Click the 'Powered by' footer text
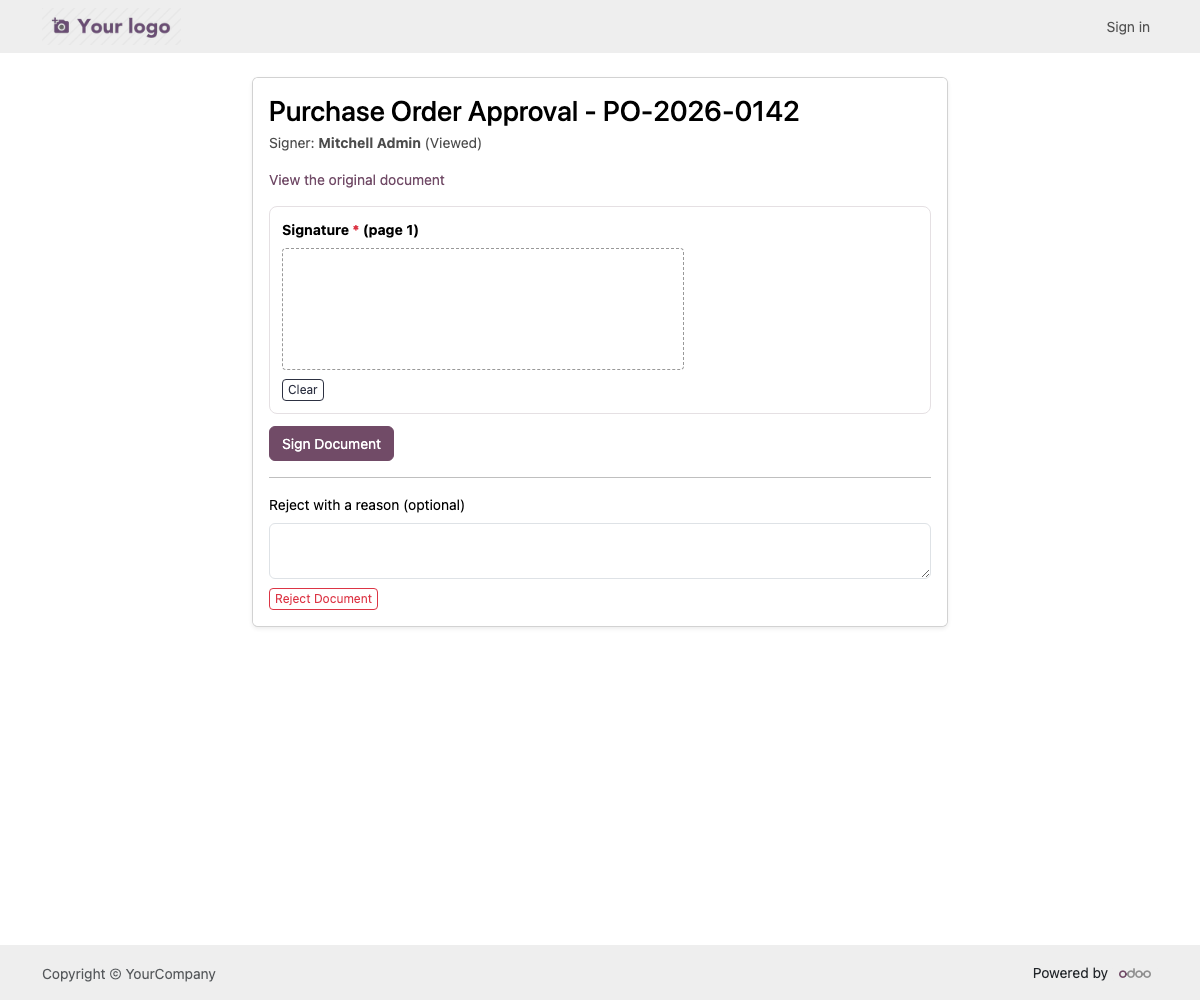Image resolution: width=1200 pixels, height=1000 pixels. pyautogui.click(x=1070, y=973)
